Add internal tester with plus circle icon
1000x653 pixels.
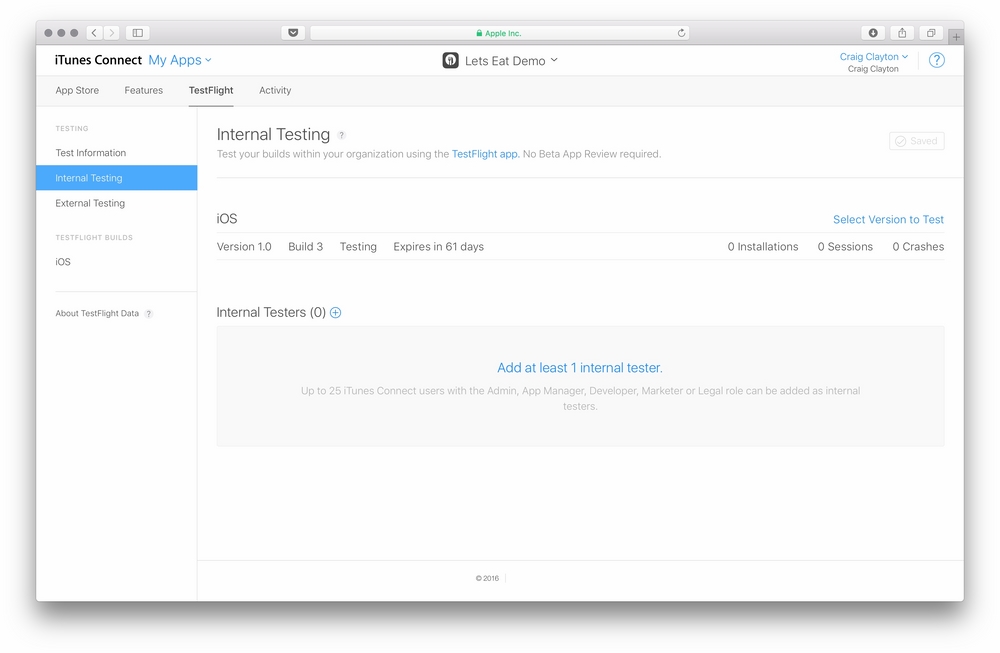335,312
